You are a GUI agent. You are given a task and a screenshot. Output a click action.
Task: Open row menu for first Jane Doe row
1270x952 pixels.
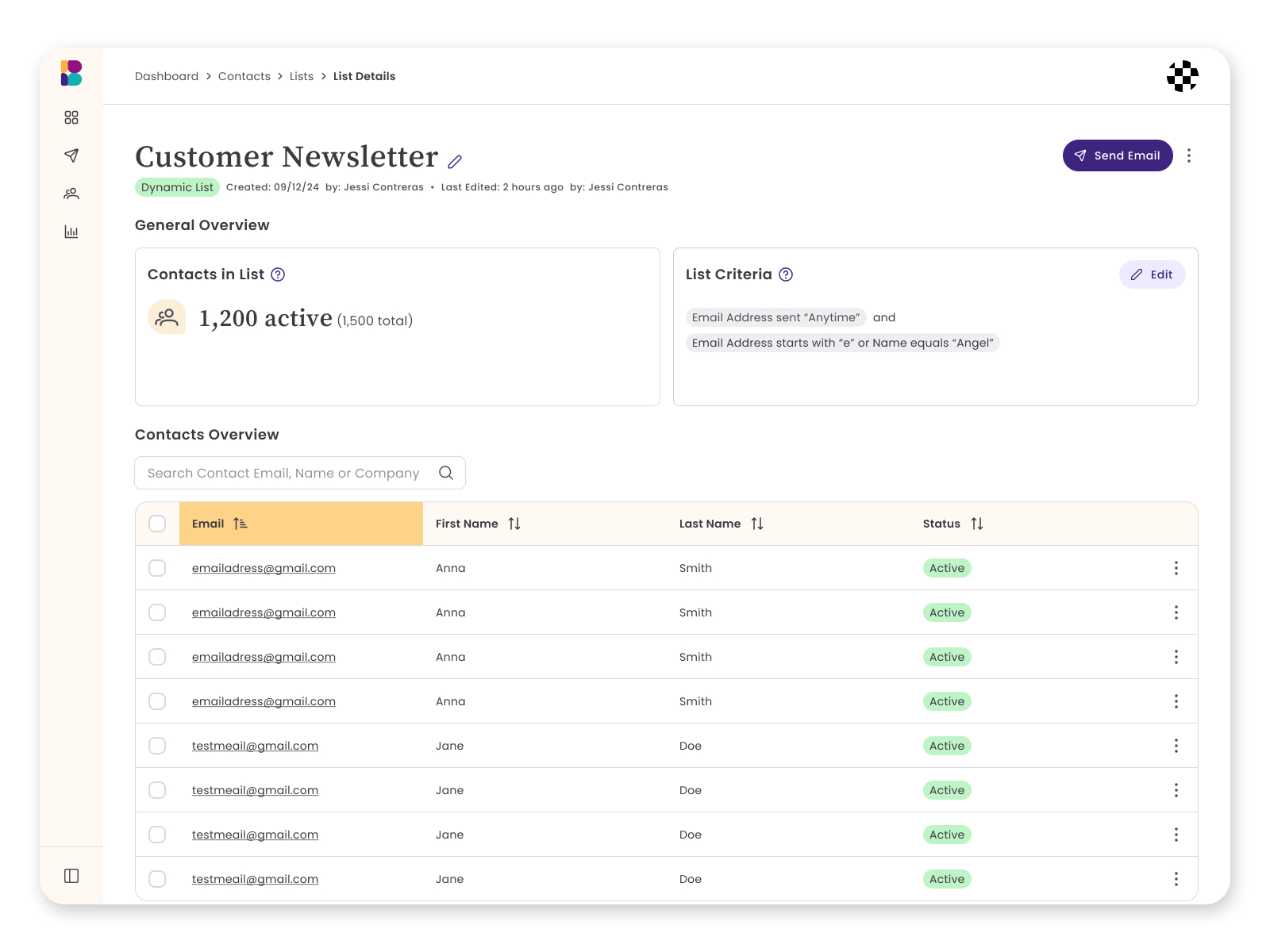click(x=1176, y=746)
